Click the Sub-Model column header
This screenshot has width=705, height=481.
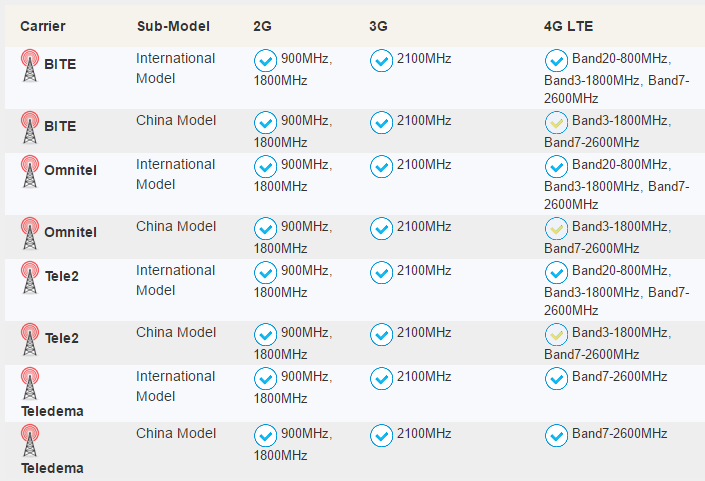pyautogui.click(x=173, y=26)
